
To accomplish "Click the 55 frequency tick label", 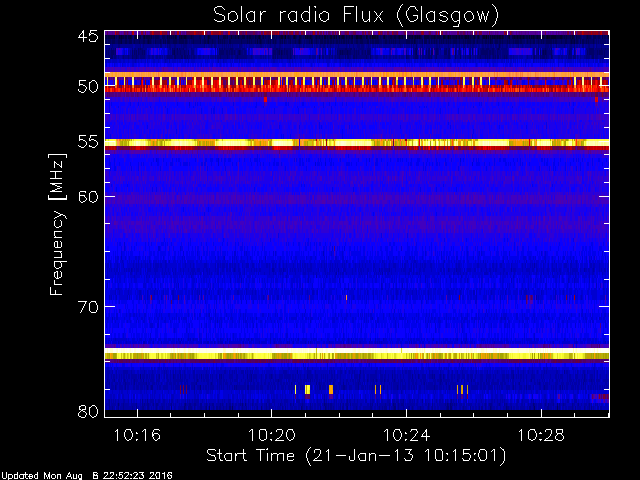I will (88, 142).
